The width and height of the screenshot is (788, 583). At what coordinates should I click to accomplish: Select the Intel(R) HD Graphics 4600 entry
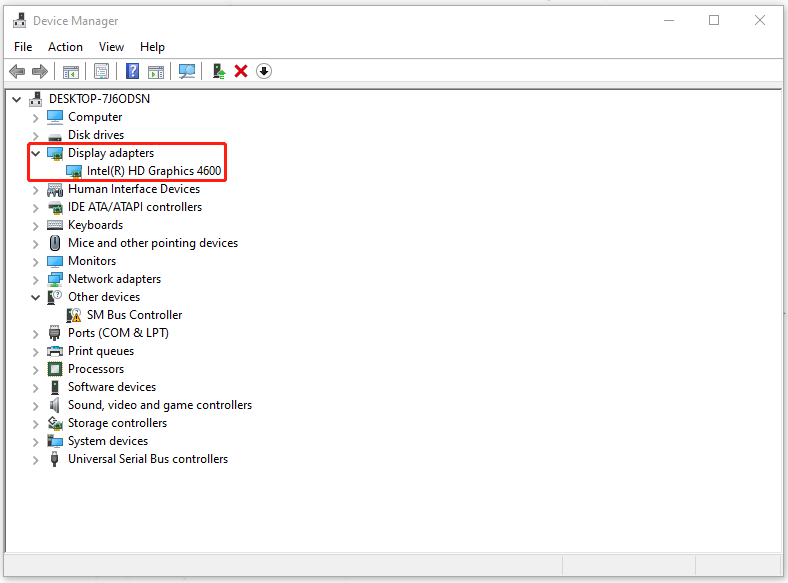coord(154,171)
